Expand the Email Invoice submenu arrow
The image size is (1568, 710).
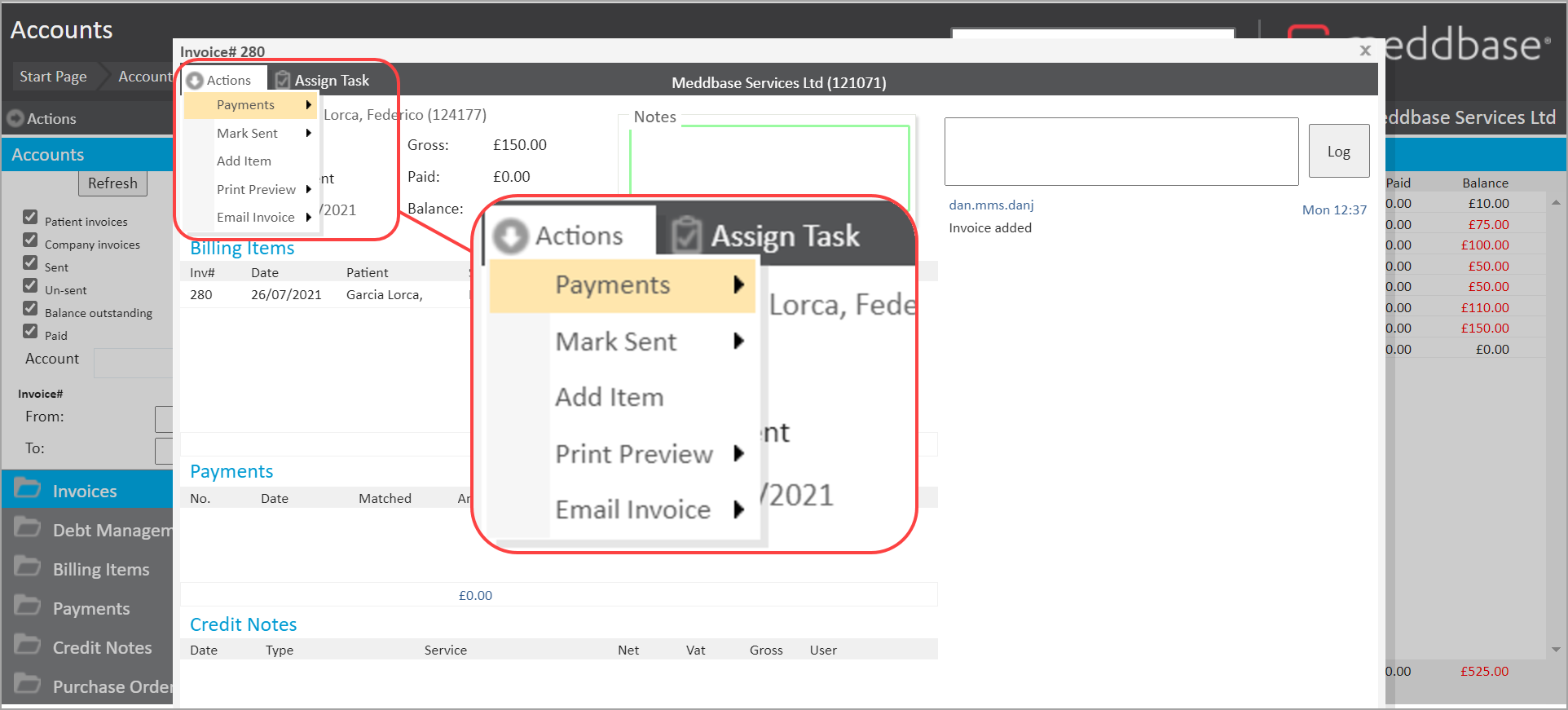pyautogui.click(x=309, y=217)
